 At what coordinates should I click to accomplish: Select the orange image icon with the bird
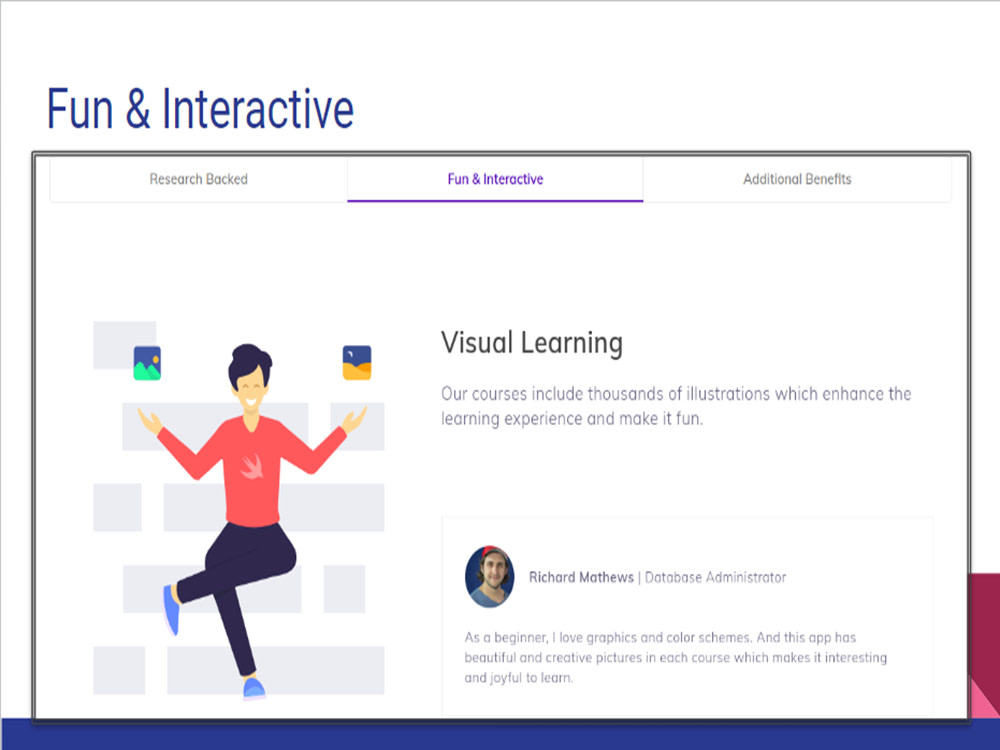click(x=358, y=360)
